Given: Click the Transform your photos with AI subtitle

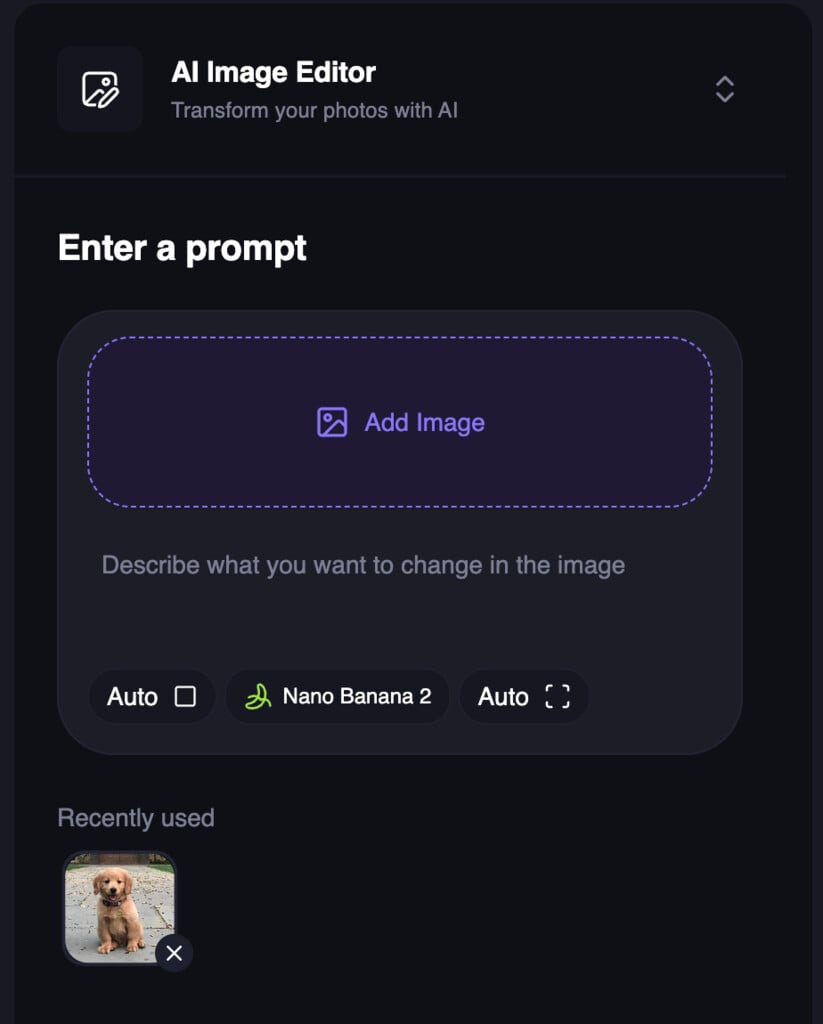Looking at the screenshot, I should point(314,110).
